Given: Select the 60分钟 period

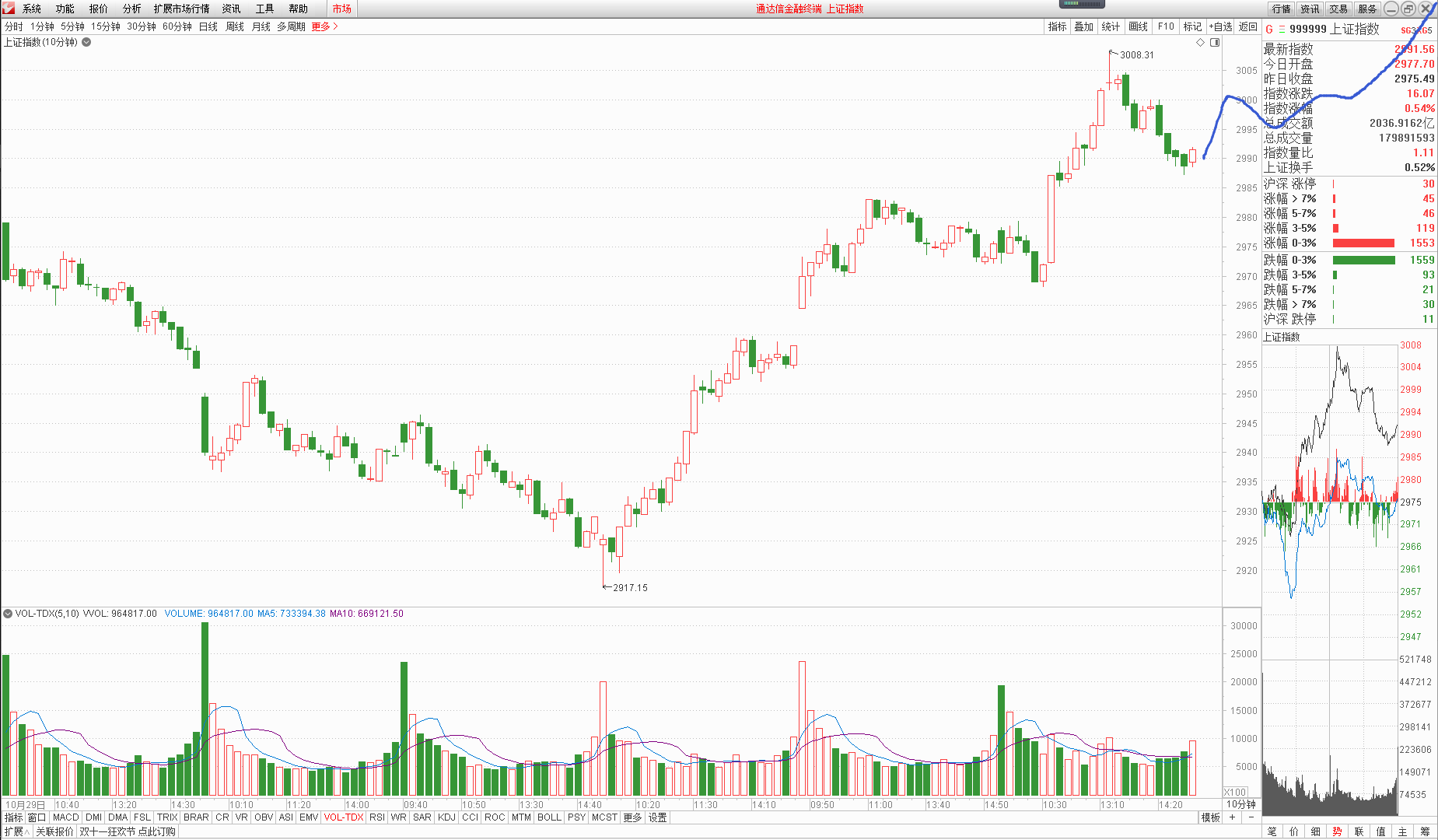Looking at the screenshot, I should (x=177, y=26).
